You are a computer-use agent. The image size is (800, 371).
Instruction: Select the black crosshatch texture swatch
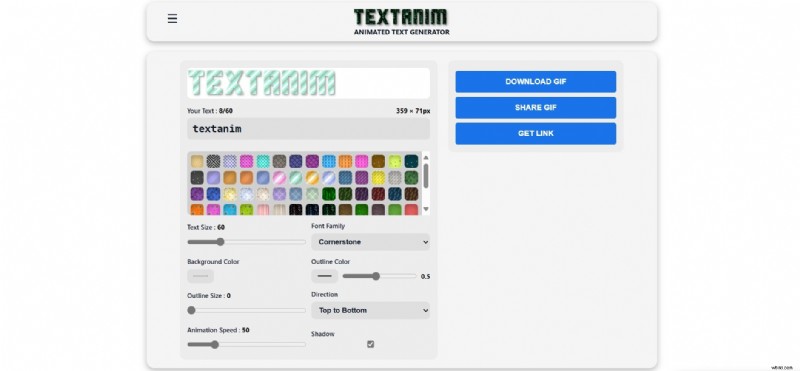214,161
